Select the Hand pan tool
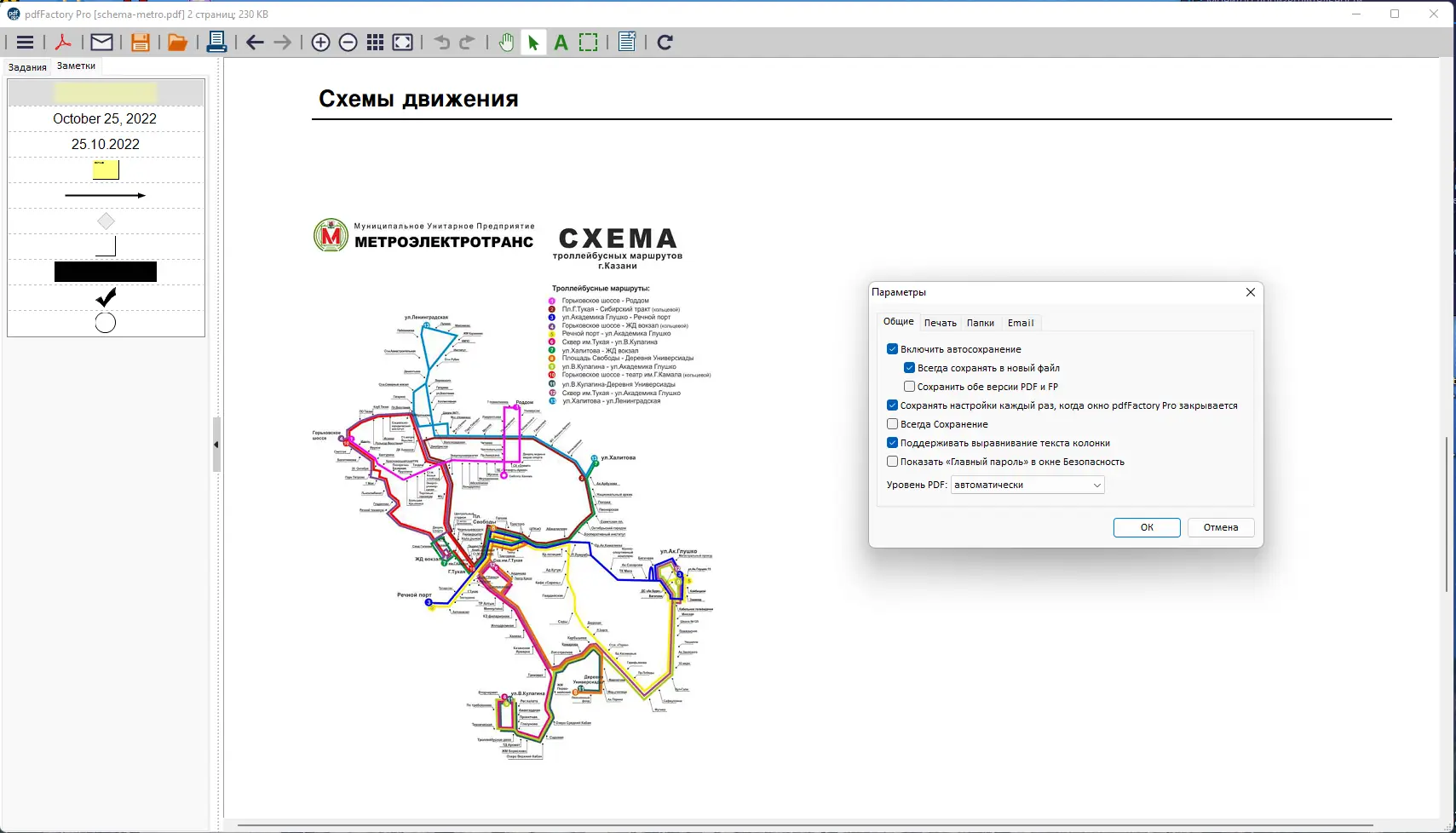The height and width of the screenshot is (833, 1456). coord(506,43)
